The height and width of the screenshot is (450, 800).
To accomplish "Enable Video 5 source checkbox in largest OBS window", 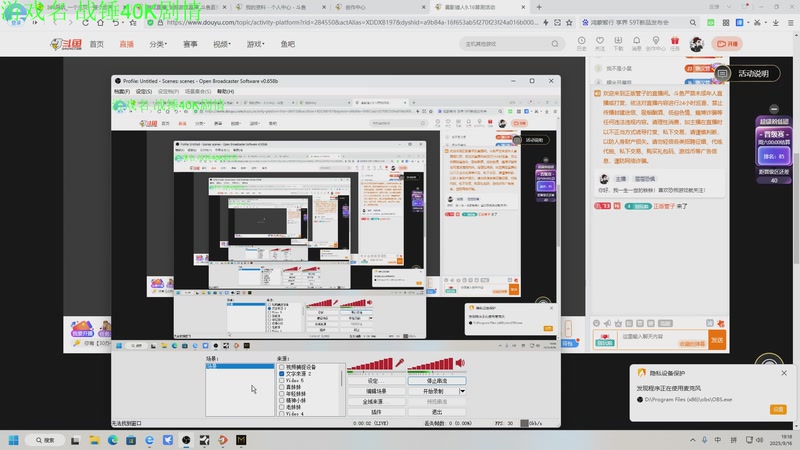I will point(282,381).
